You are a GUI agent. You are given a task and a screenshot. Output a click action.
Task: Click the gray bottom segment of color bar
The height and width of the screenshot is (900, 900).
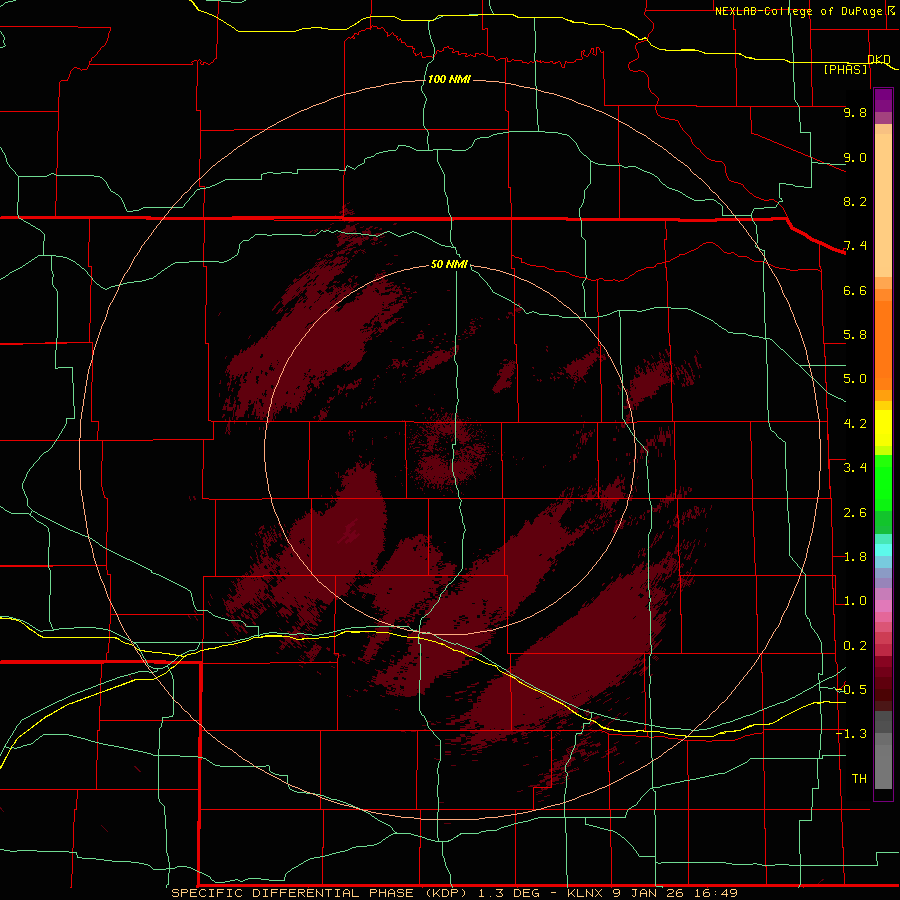[883, 768]
